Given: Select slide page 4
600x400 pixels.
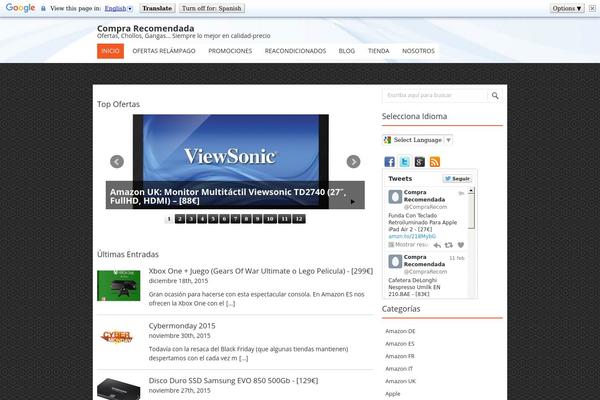Looking at the screenshot, I should 202,219.
